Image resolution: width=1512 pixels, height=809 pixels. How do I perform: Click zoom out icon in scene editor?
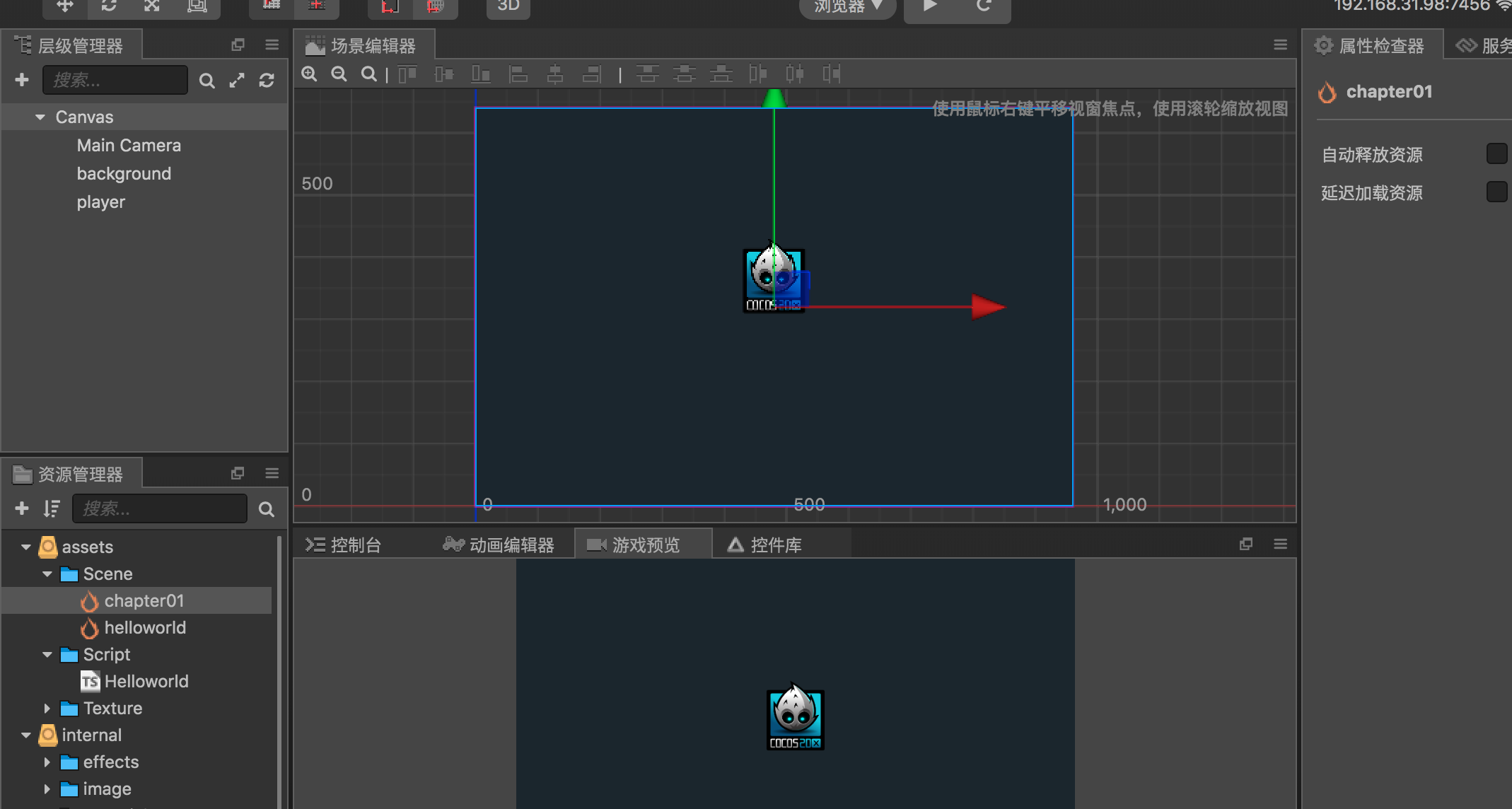339,74
